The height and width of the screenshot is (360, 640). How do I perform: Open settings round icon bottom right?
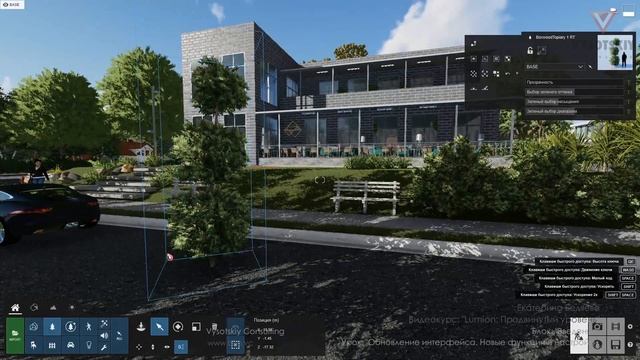tap(631, 327)
